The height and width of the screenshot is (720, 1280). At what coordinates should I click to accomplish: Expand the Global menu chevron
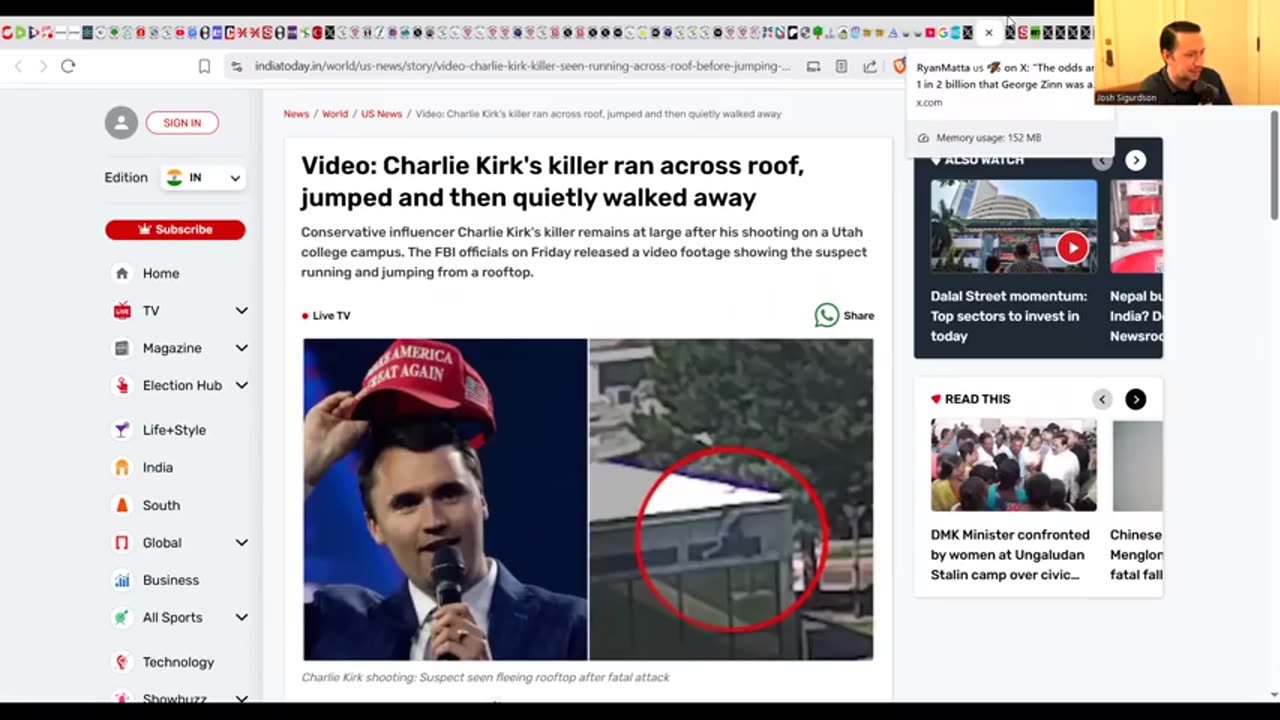(241, 543)
